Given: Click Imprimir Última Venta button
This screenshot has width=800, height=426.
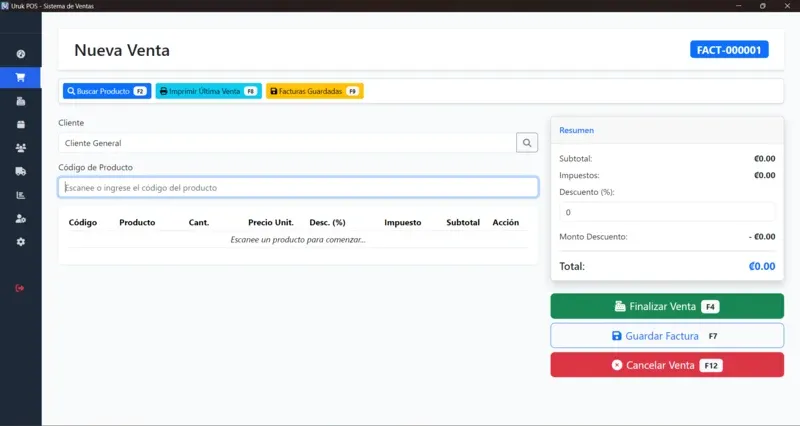Looking at the screenshot, I should coord(209,91).
